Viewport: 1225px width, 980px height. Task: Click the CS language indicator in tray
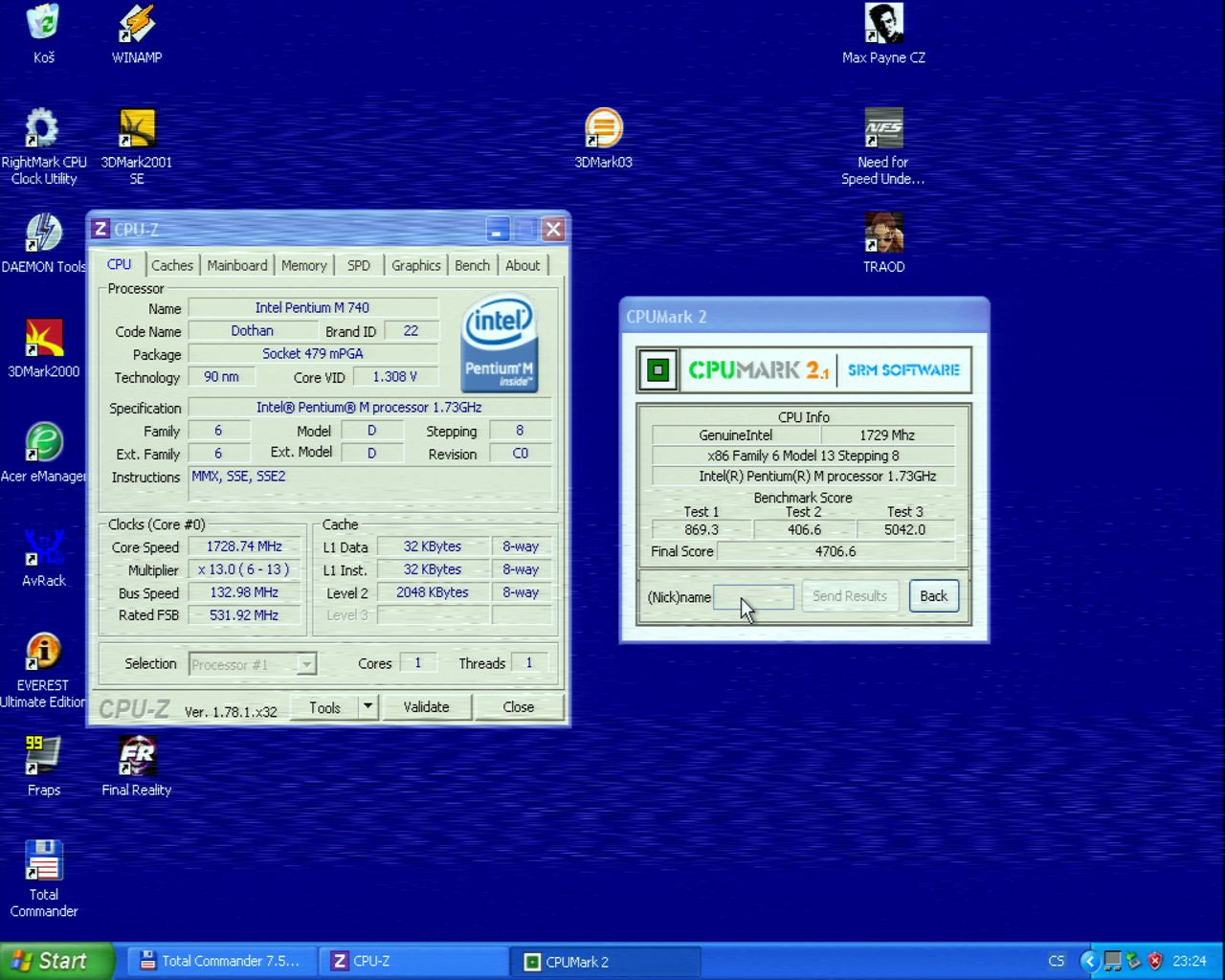[x=1057, y=961]
